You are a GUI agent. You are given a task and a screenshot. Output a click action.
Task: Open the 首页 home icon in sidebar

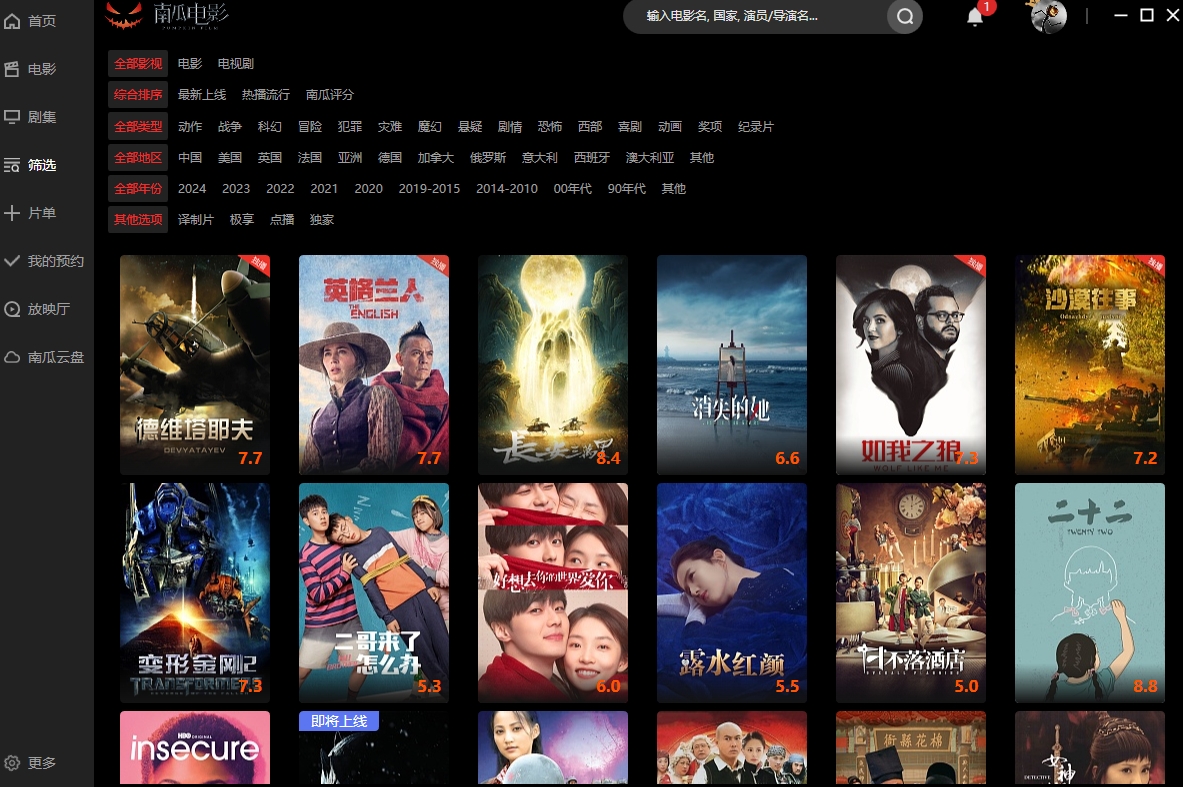pyautogui.click(x=12, y=21)
